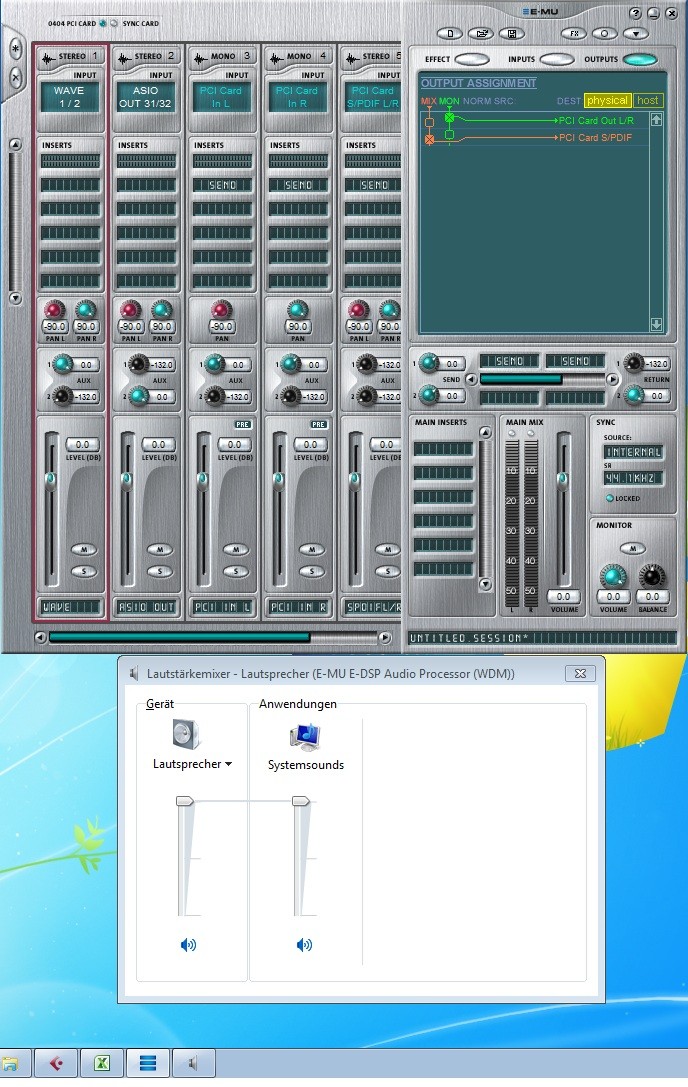The width and height of the screenshot is (688, 1087).
Task: Click the Monitor volume knob
Action: coord(613,576)
